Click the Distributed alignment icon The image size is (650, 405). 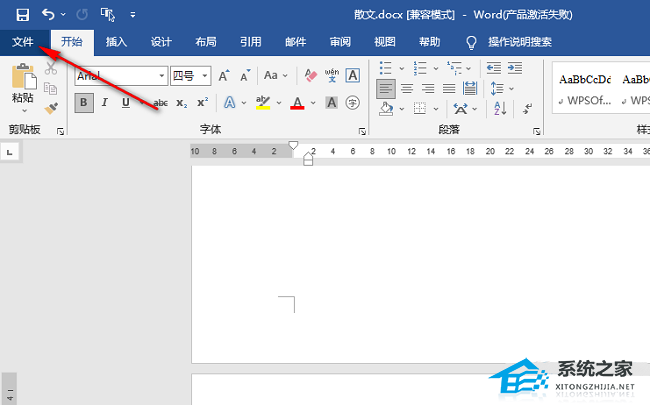click(x=470, y=88)
